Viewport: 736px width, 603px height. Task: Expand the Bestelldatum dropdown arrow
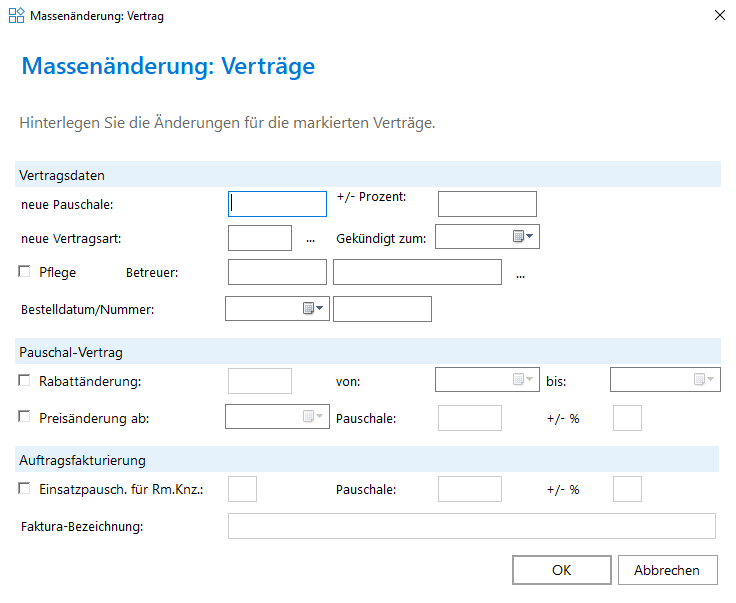320,308
